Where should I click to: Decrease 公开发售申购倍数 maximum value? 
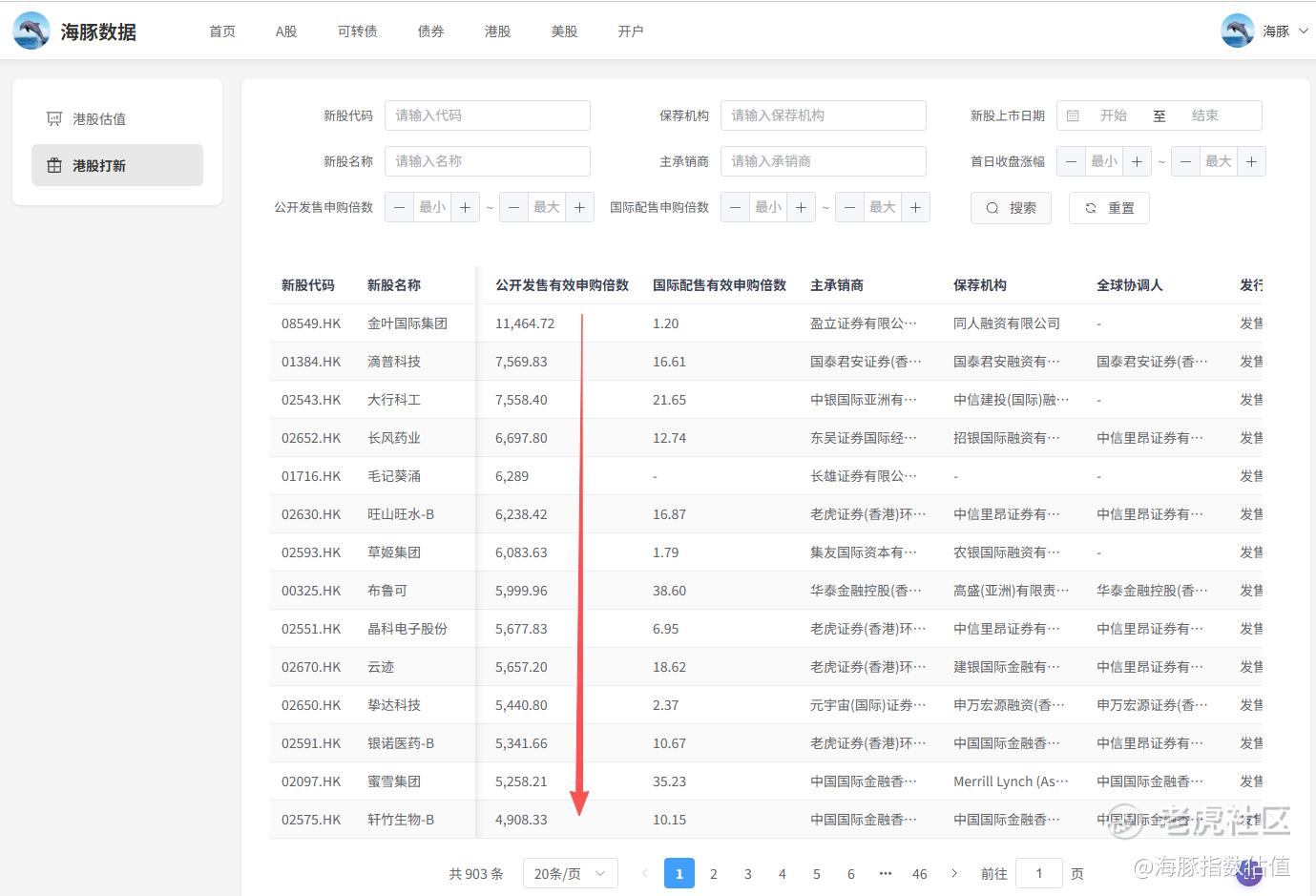tap(513, 207)
